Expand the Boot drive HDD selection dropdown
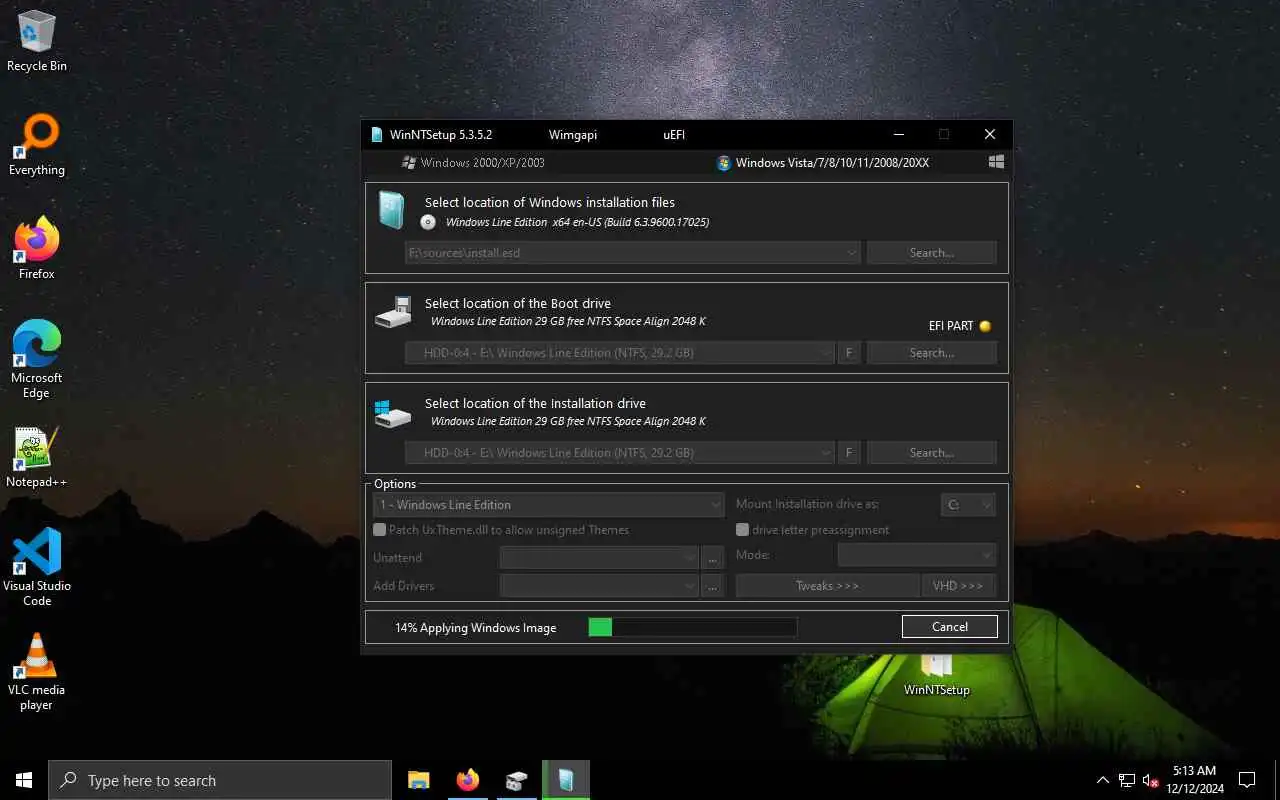This screenshot has width=1280, height=800. click(x=826, y=353)
